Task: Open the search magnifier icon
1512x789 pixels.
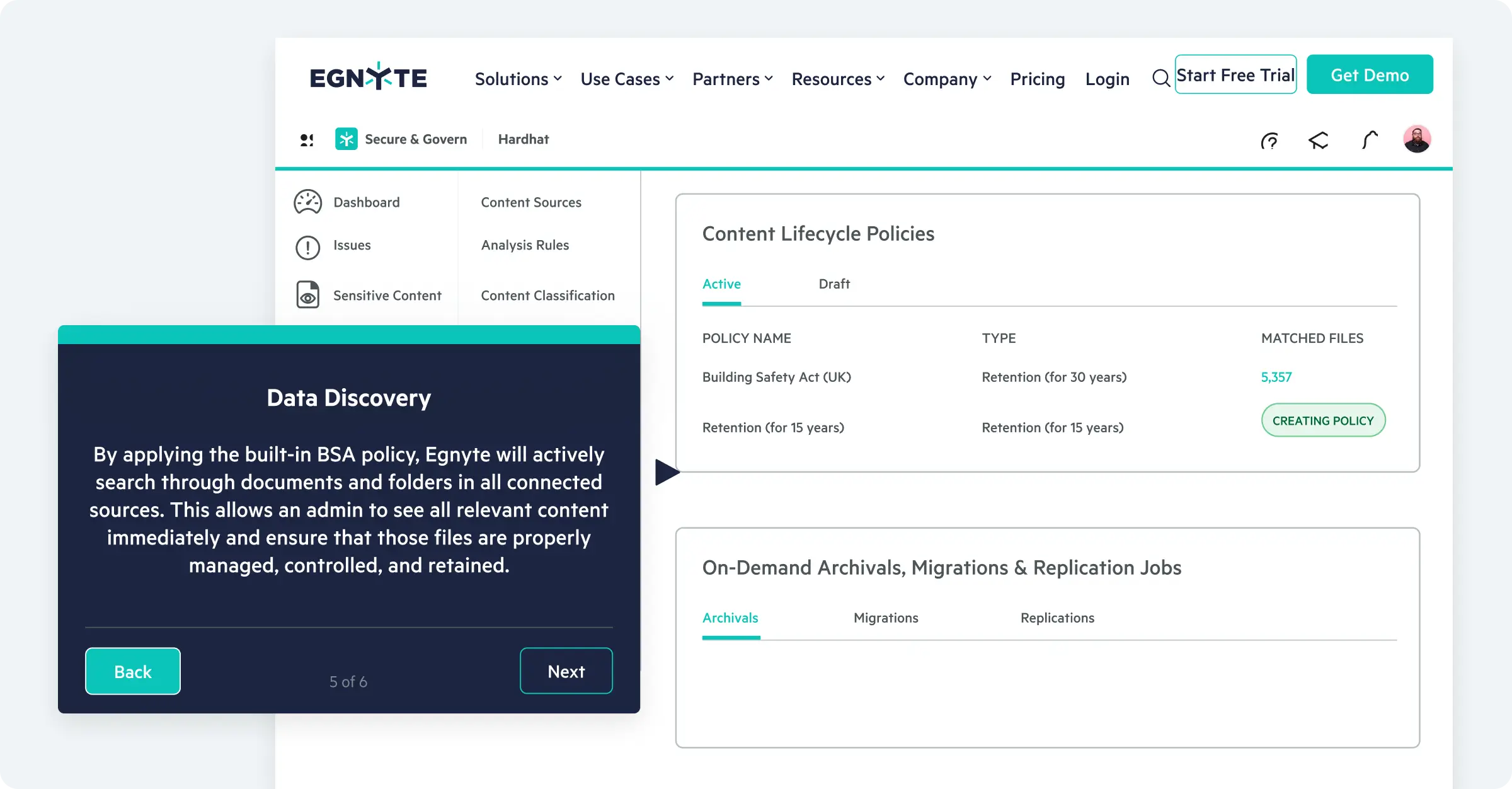Action: coord(1160,78)
